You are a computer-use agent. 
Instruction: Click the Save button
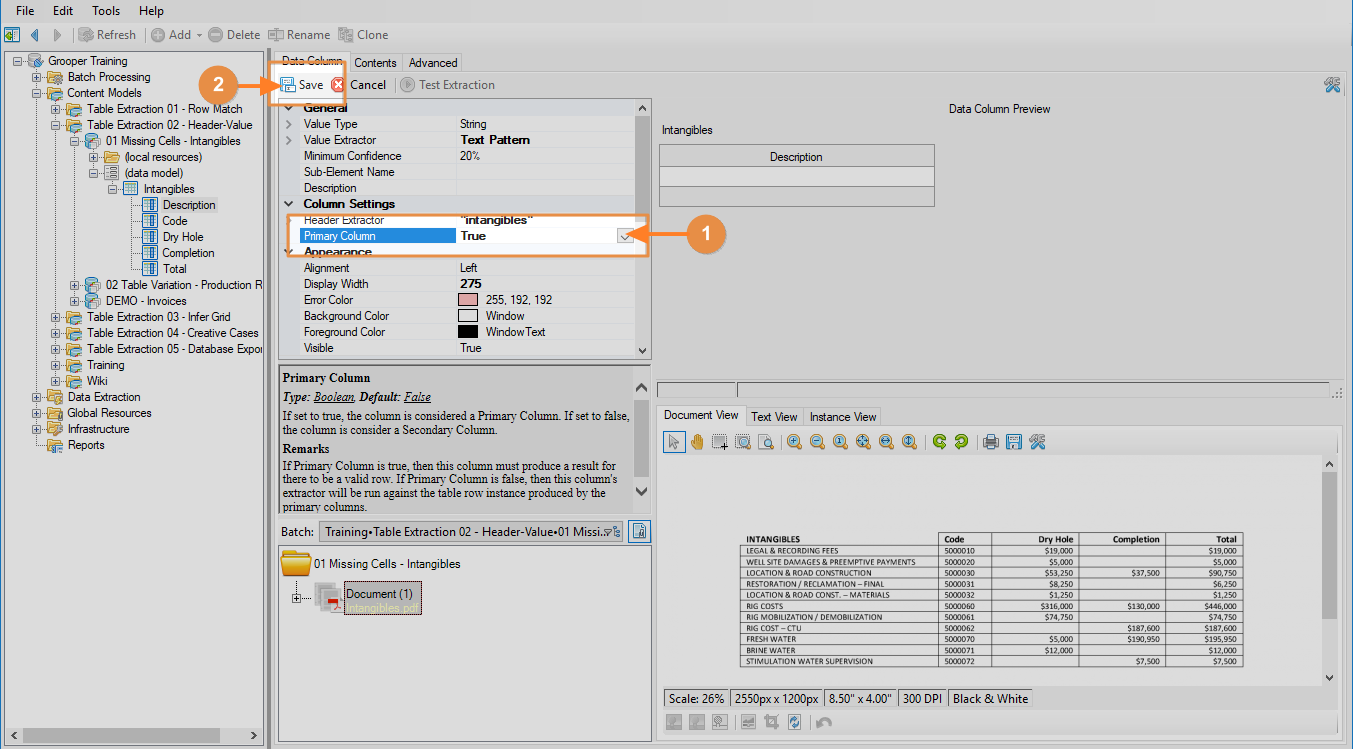302,85
